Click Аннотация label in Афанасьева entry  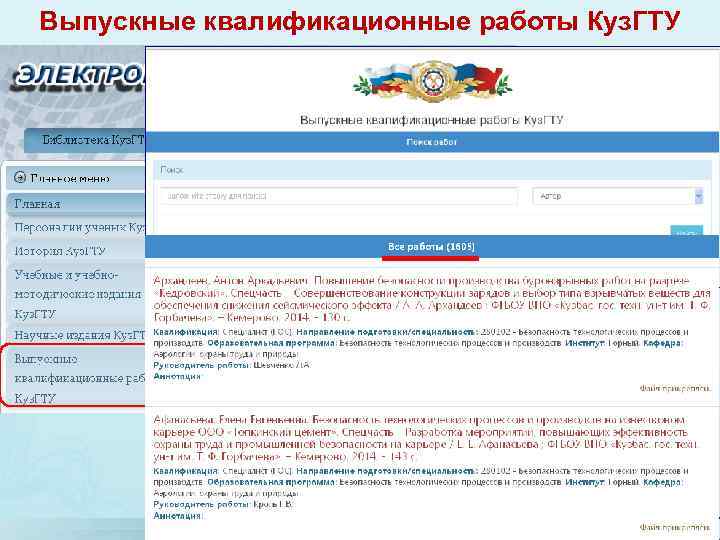(x=177, y=516)
